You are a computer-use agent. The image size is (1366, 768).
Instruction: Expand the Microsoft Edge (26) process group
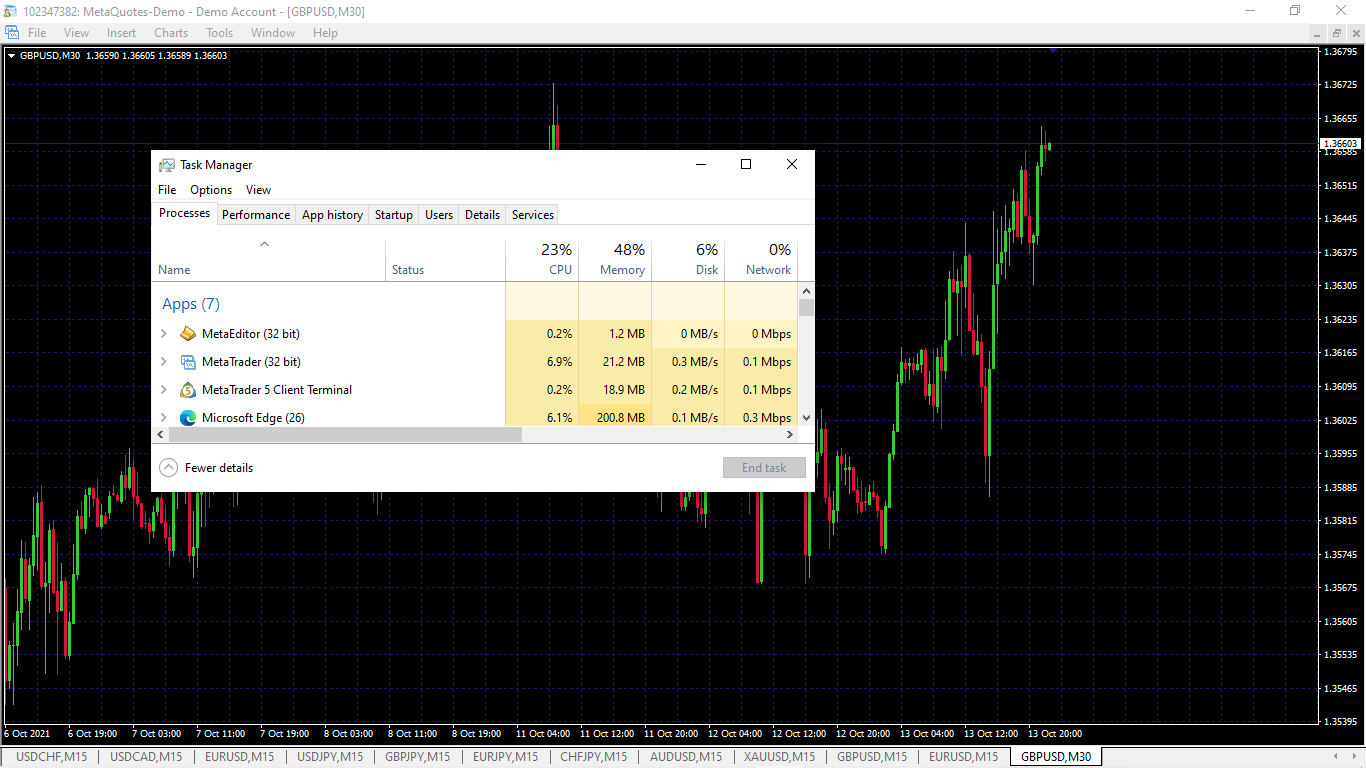[164, 418]
